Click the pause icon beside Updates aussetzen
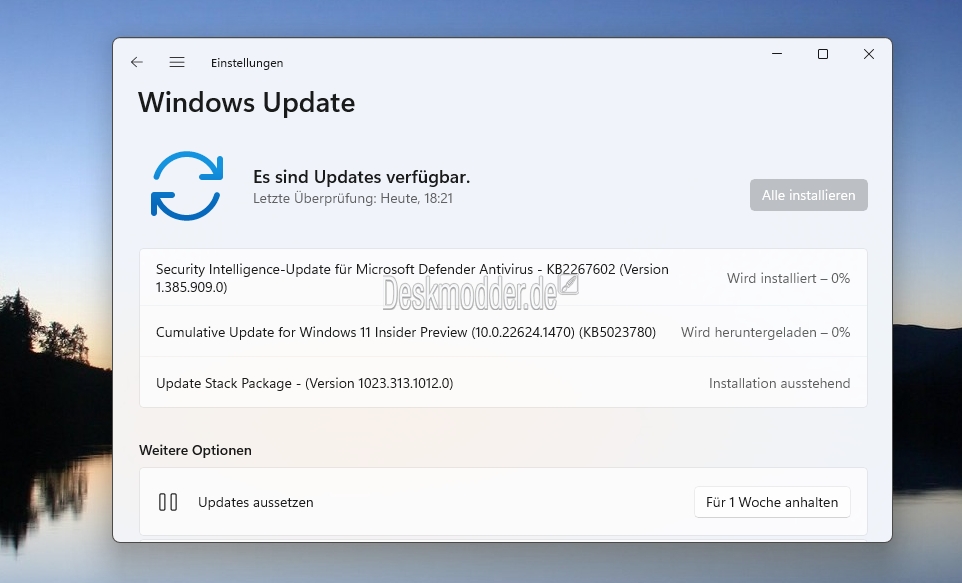The height and width of the screenshot is (583, 962). click(x=168, y=502)
